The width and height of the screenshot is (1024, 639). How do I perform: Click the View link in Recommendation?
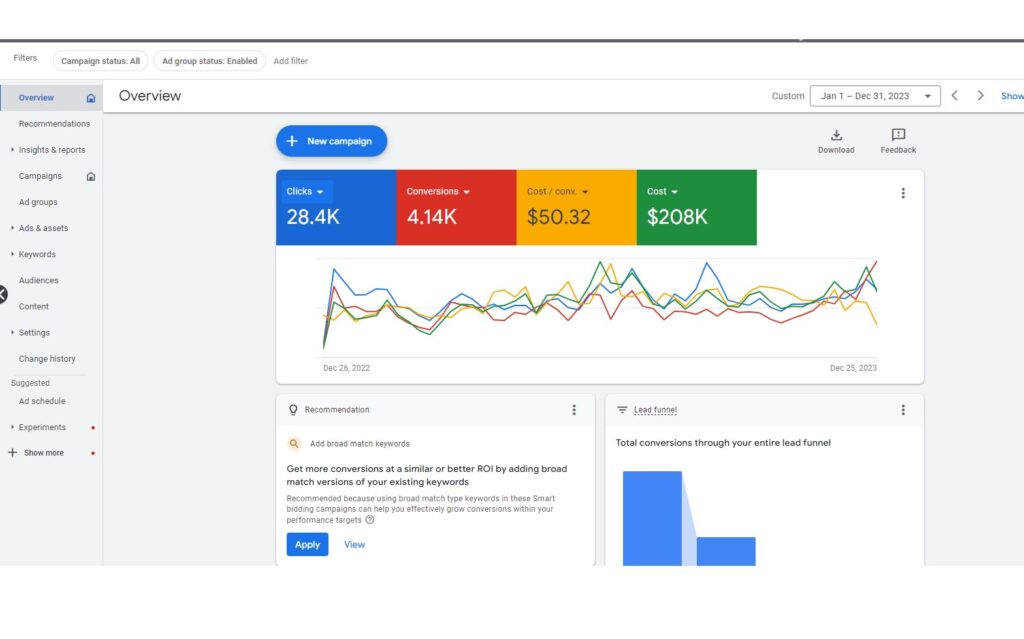[354, 545]
